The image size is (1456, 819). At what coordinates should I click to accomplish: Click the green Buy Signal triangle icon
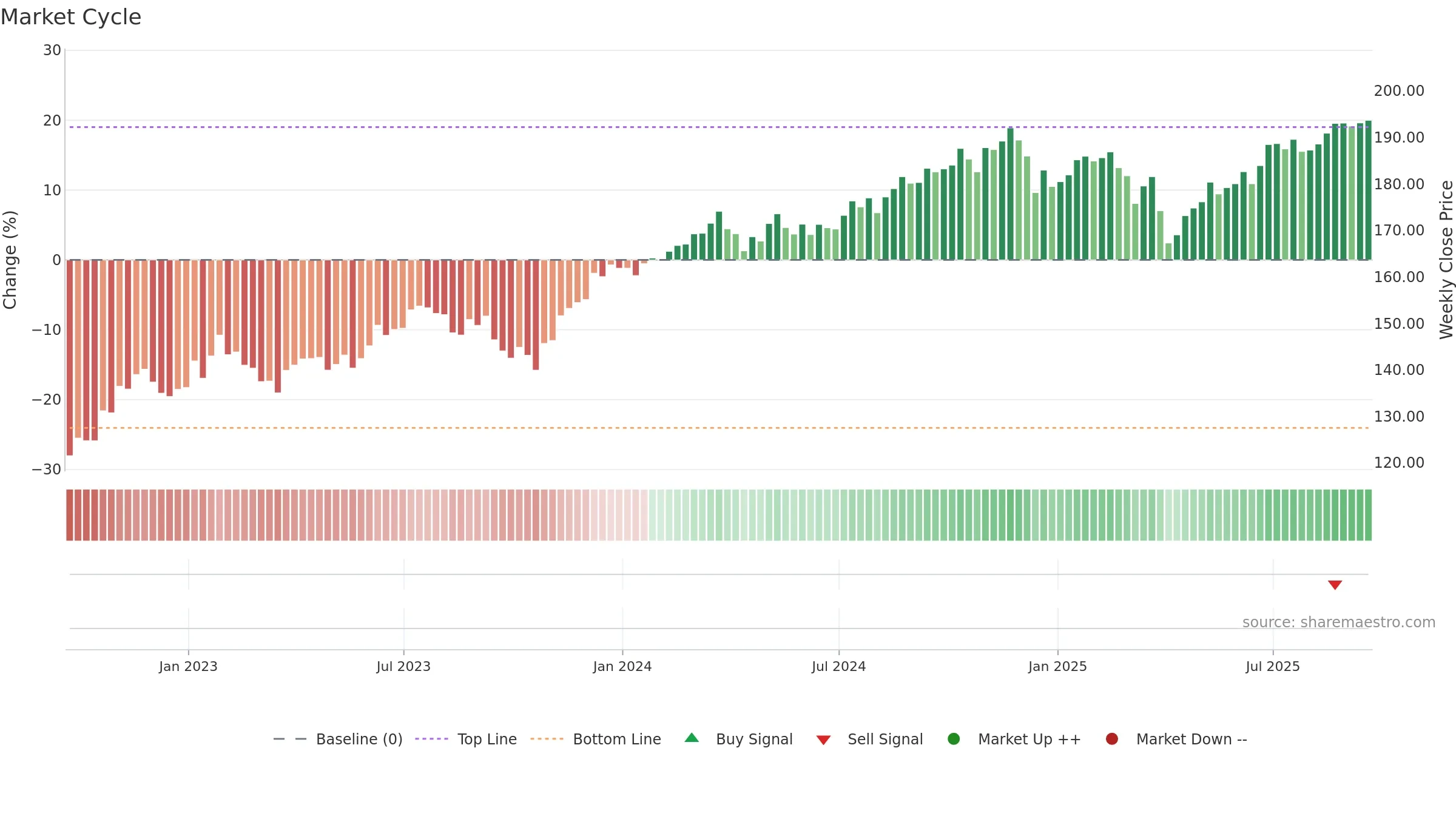[x=692, y=738]
